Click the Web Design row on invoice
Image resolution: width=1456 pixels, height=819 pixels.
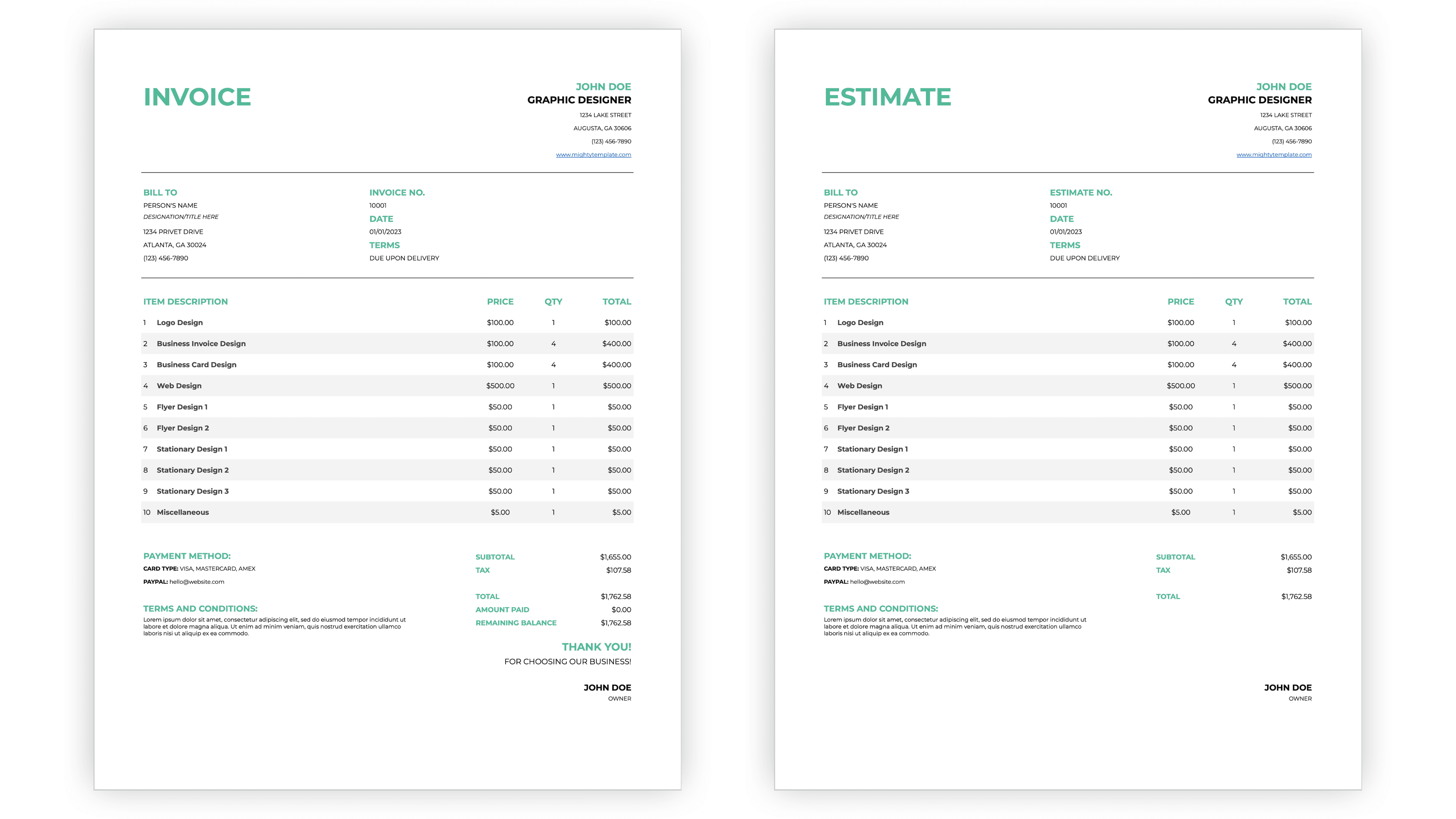pyautogui.click(x=179, y=385)
